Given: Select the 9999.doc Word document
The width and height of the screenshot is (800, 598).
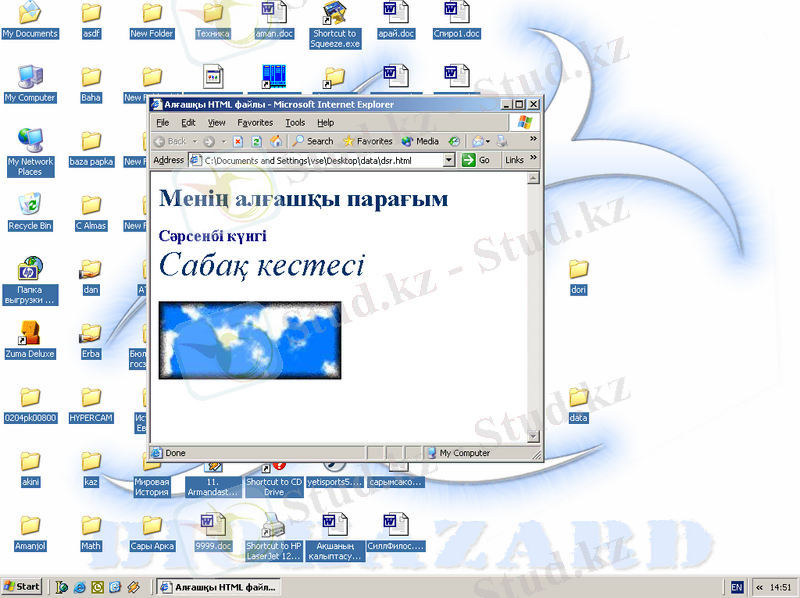Looking at the screenshot, I should [213, 533].
